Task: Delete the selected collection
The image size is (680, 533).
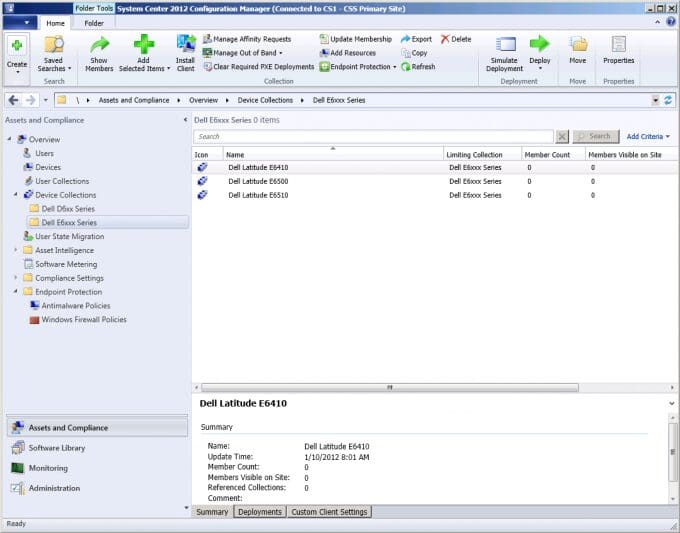Action: click(x=455, y=39)
